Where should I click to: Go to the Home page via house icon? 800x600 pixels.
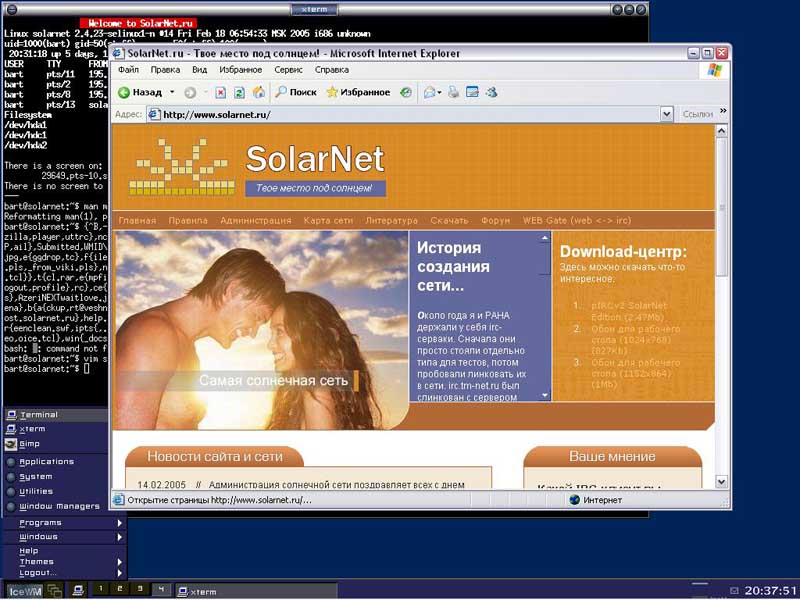point(259,92)
